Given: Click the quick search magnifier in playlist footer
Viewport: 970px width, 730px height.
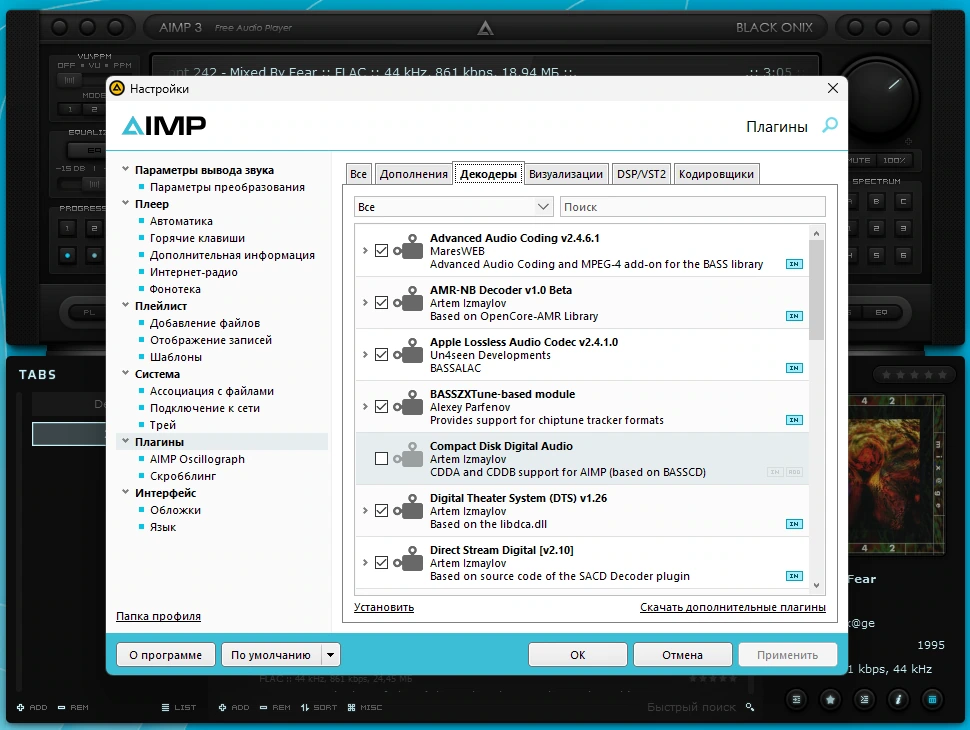Looking at the screenshot, I should point(750,707).
